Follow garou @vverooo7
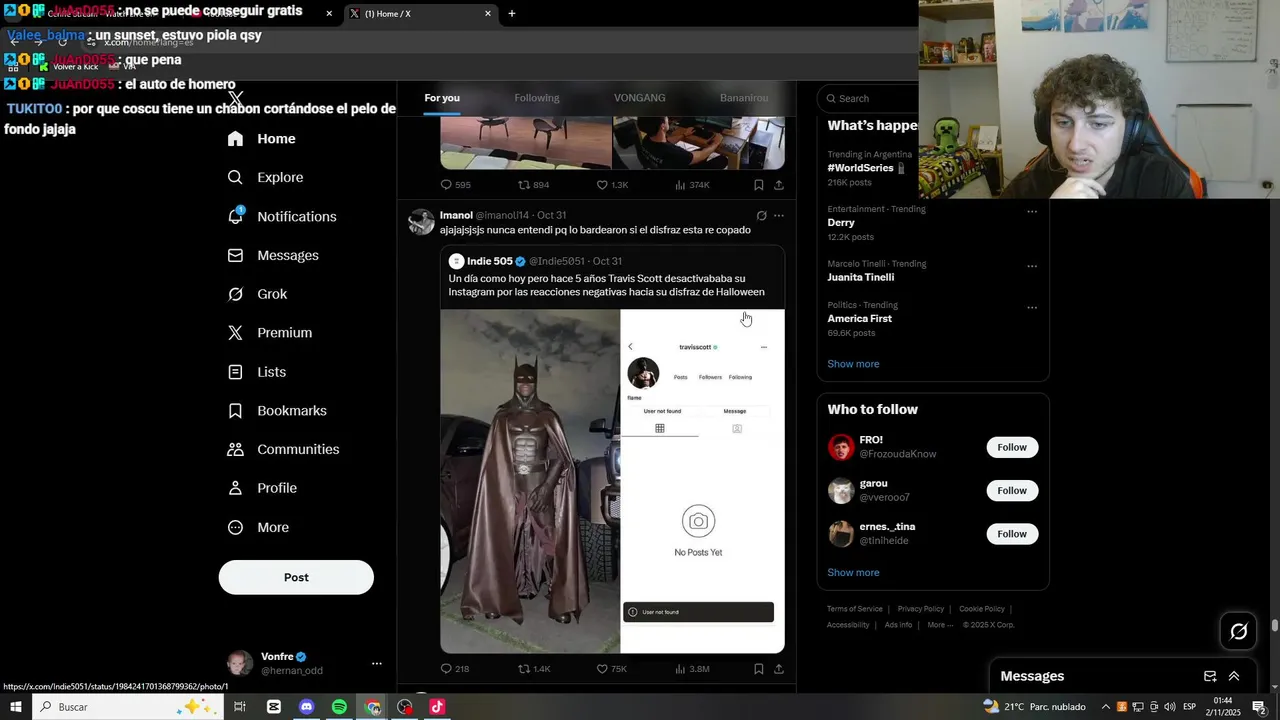The height and width of the screenshot is (720, 1280). [x=1012, y=490]
